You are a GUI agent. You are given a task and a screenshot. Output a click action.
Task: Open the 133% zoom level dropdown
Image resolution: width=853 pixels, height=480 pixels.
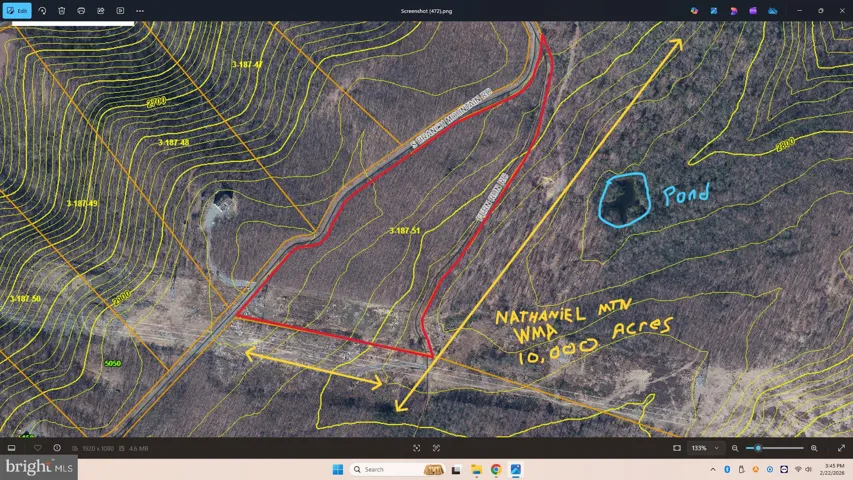tap(703, 448)
